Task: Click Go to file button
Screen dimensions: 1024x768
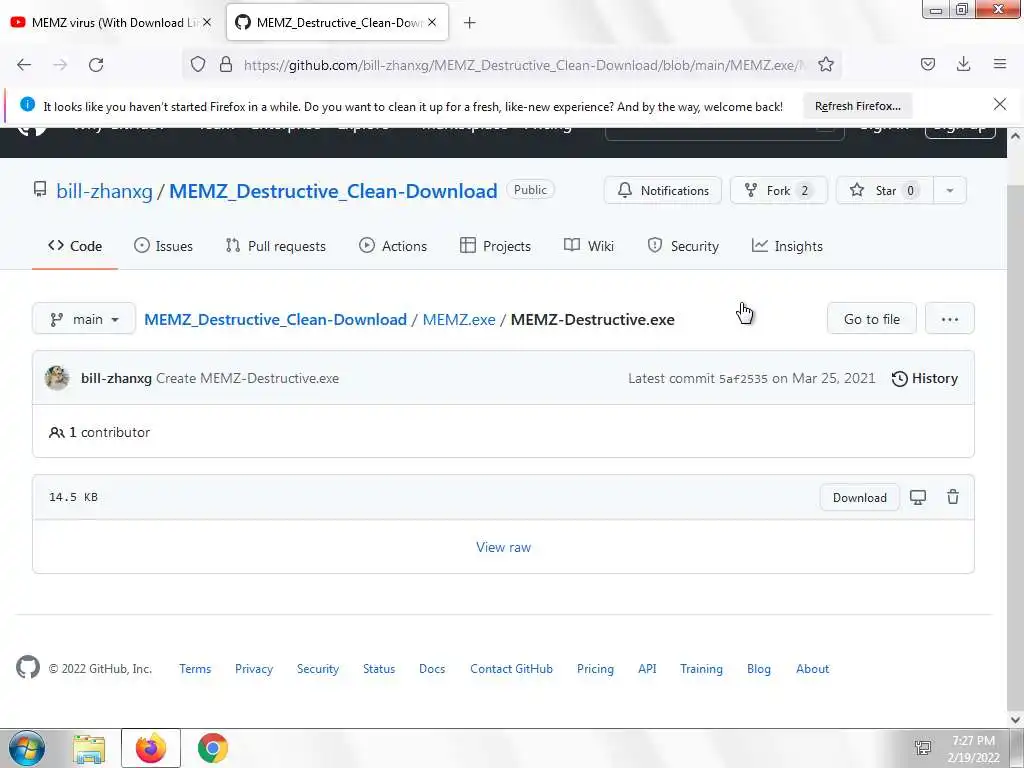Action: click(x=872, y=319)
